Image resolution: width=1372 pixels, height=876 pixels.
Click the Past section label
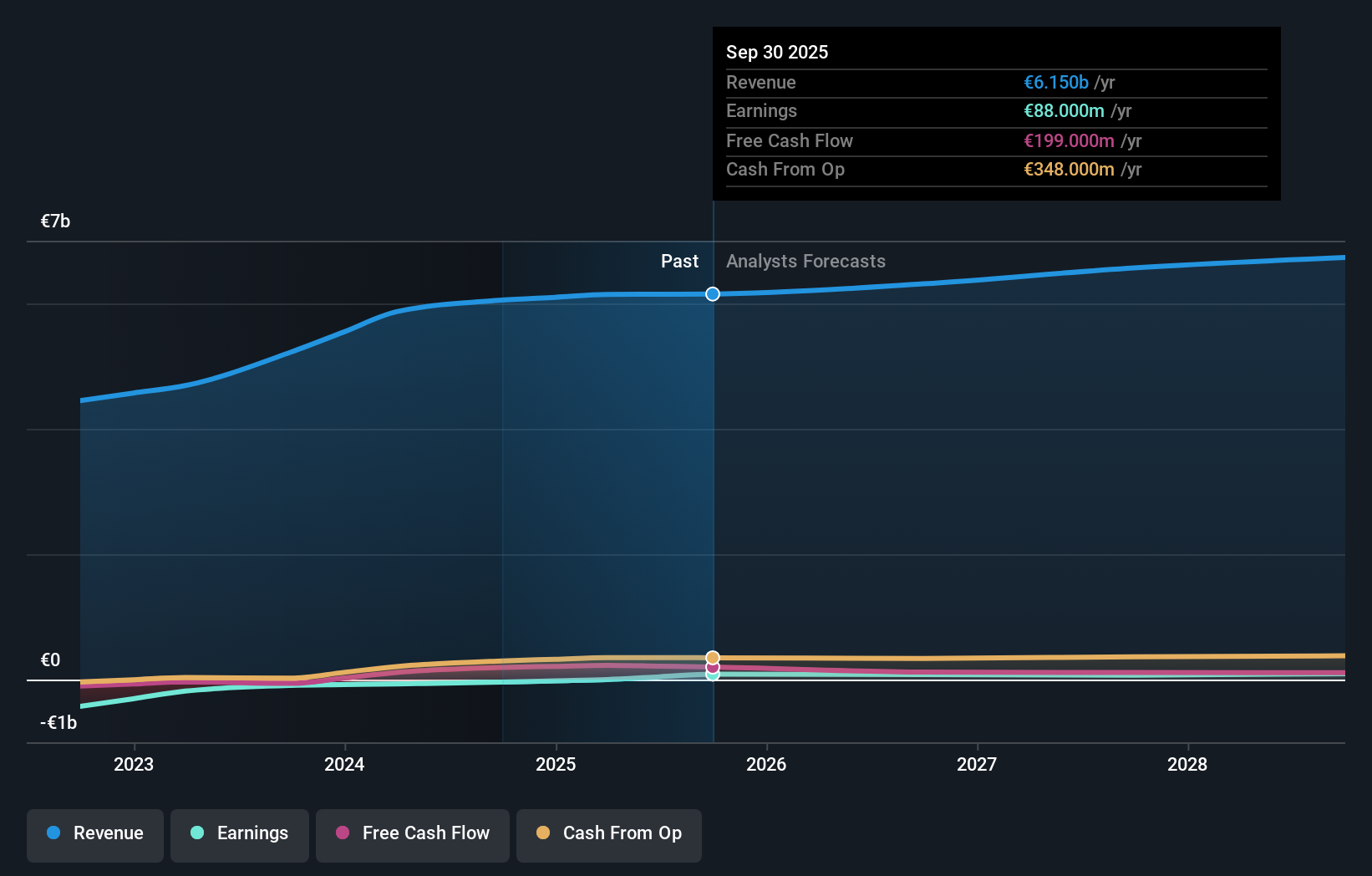pos(679,261)
